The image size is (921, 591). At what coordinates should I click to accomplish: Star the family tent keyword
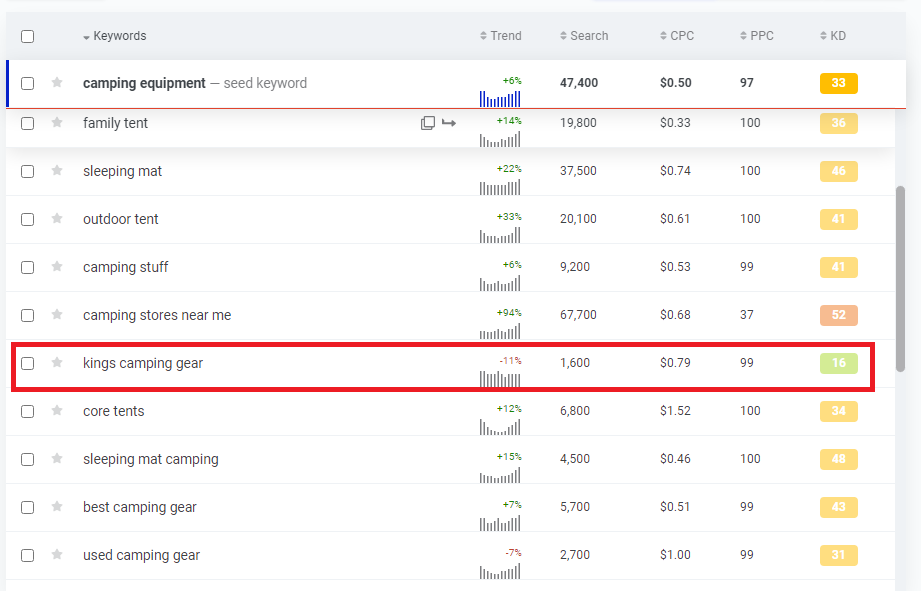point(57,122)
